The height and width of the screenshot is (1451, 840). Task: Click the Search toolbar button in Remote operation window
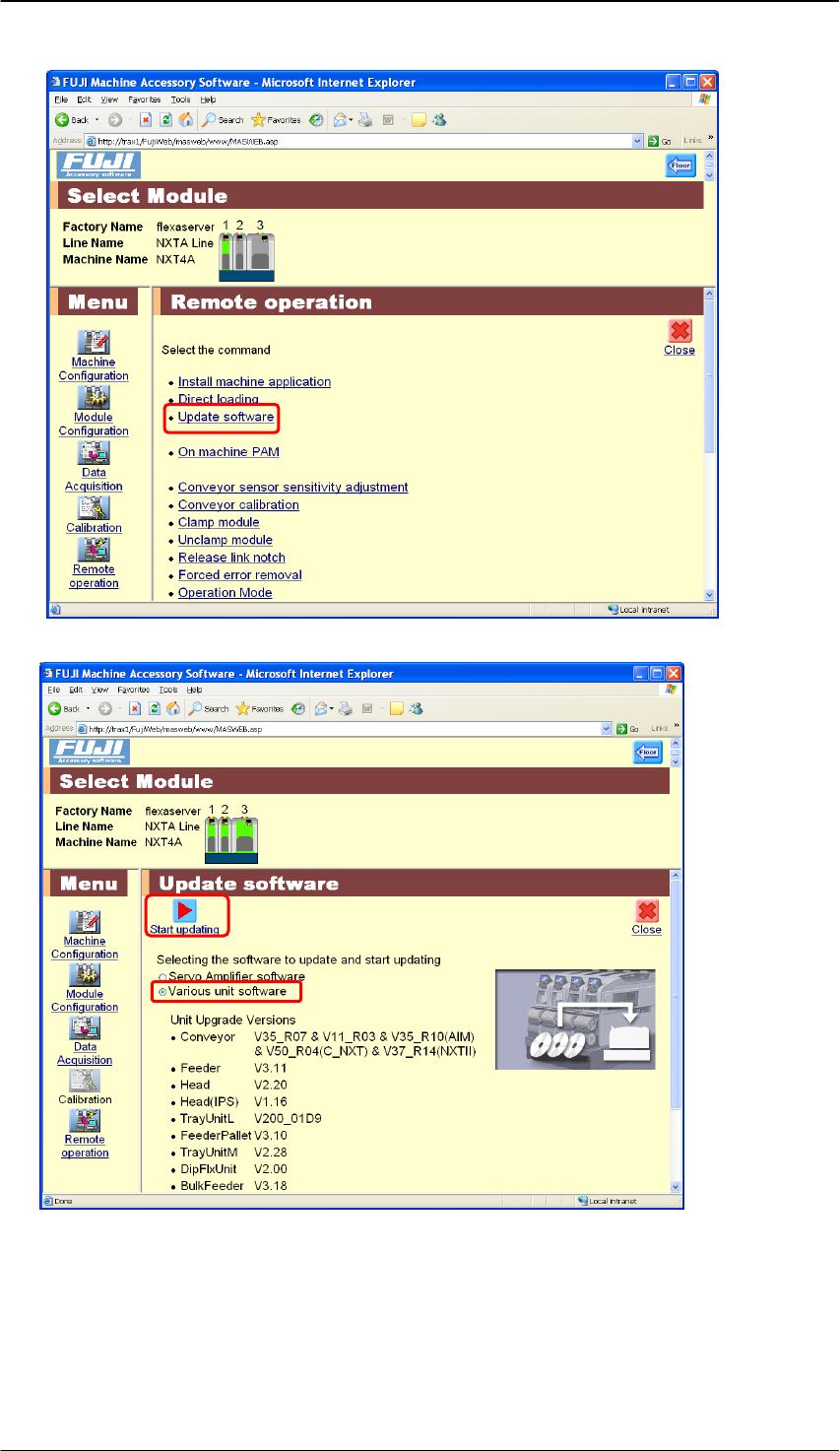[223, 120]
